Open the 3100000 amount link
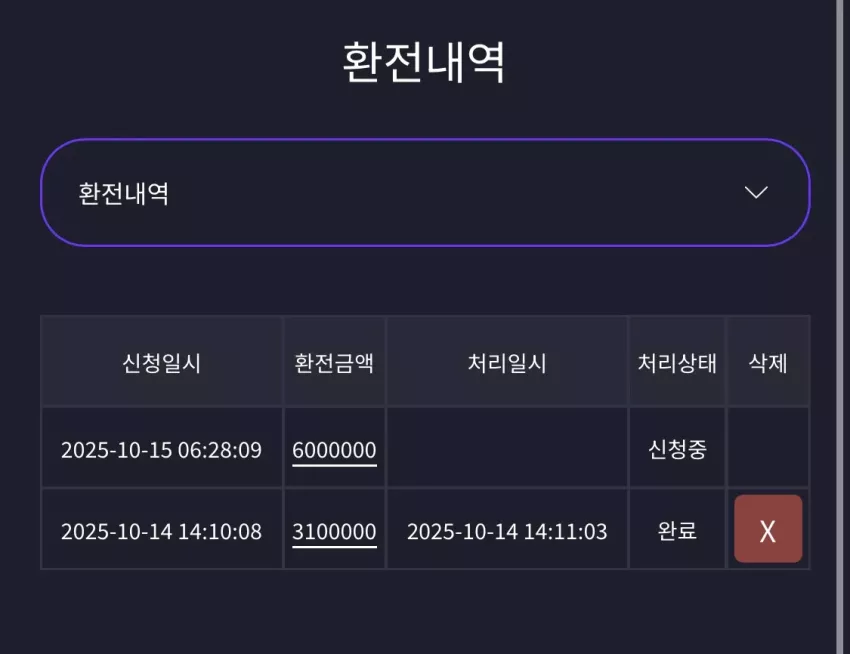Viewport: 850px width, 654px height. (x=334, y=531)
